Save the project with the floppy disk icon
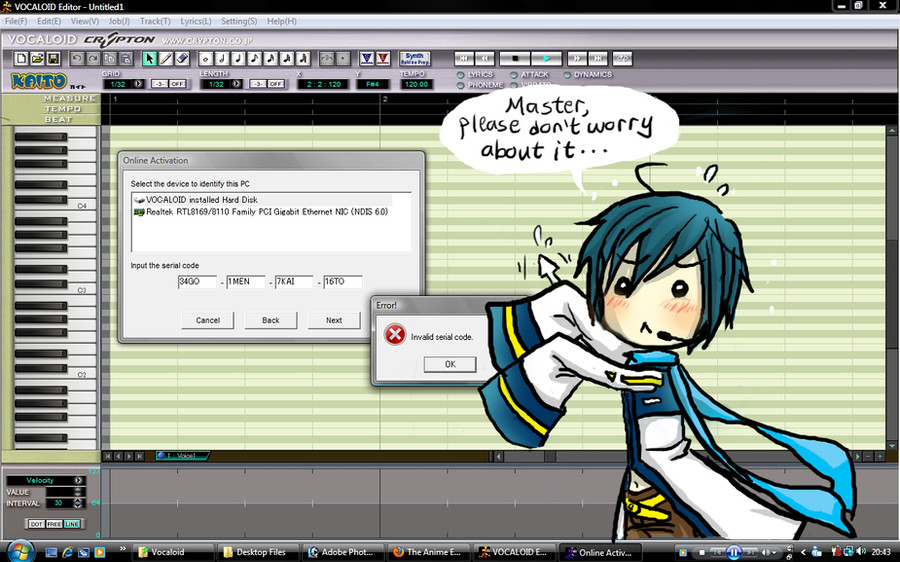Screen dimensions: 900x562 coord(53,58)
